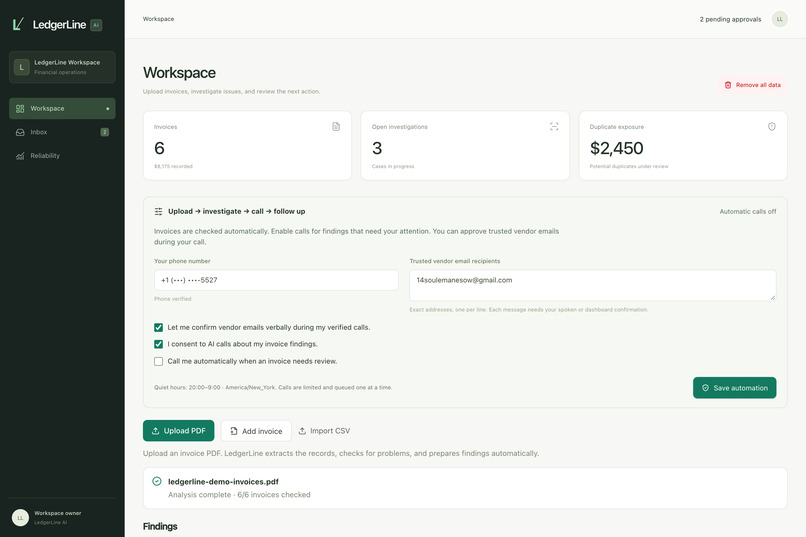Click the Automatic calls off status
This screenshot has height=537, width=806.
(x=747, y=211)
